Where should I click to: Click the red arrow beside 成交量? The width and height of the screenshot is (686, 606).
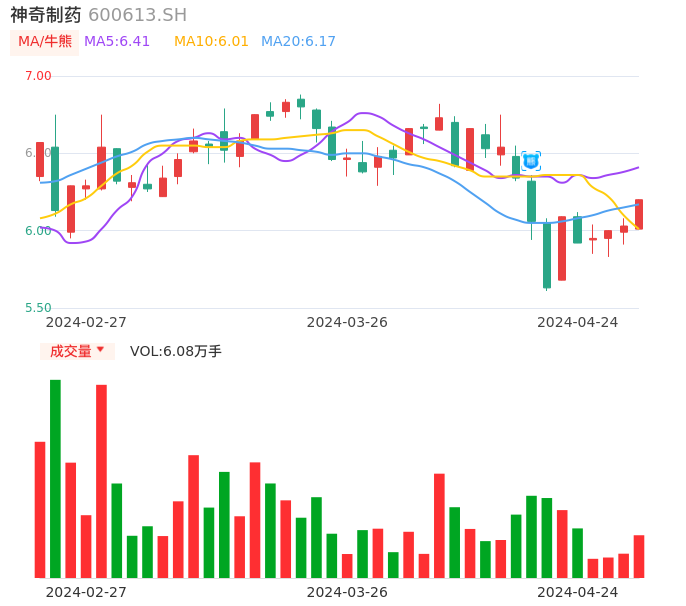point(100,350)
